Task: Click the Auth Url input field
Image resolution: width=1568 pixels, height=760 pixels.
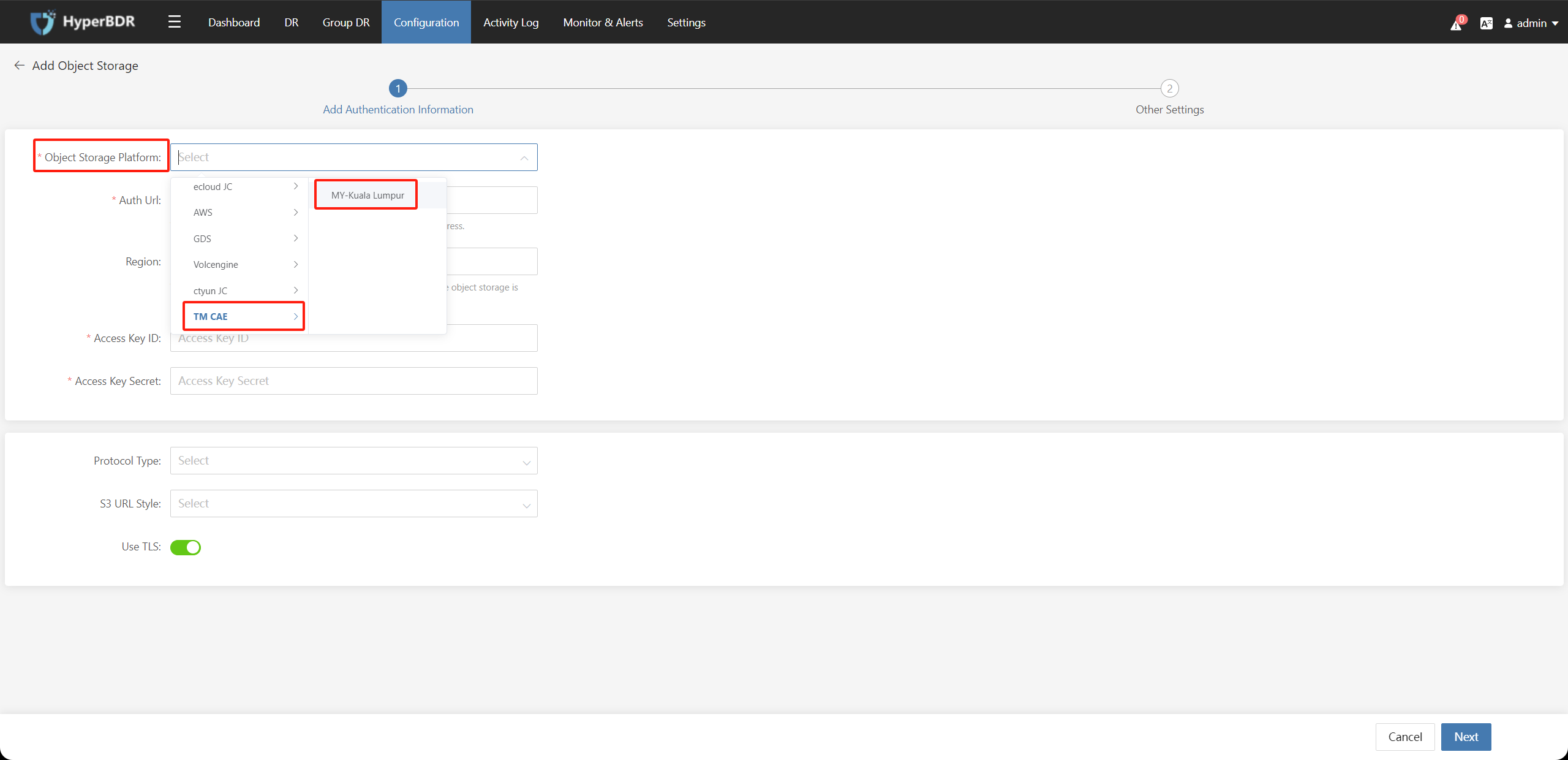Action: [x=492, y=200]
